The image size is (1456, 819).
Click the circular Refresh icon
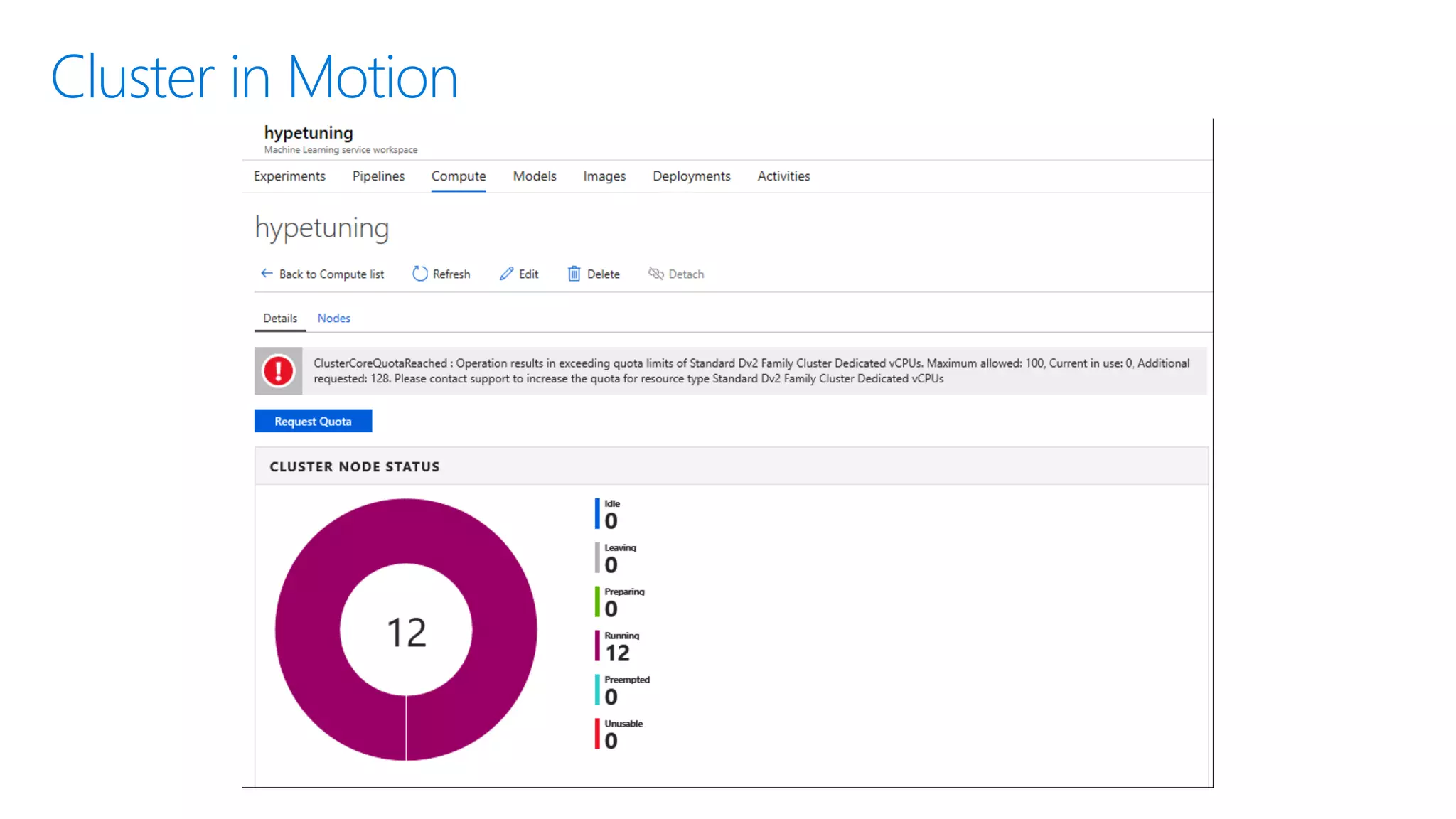420,274
